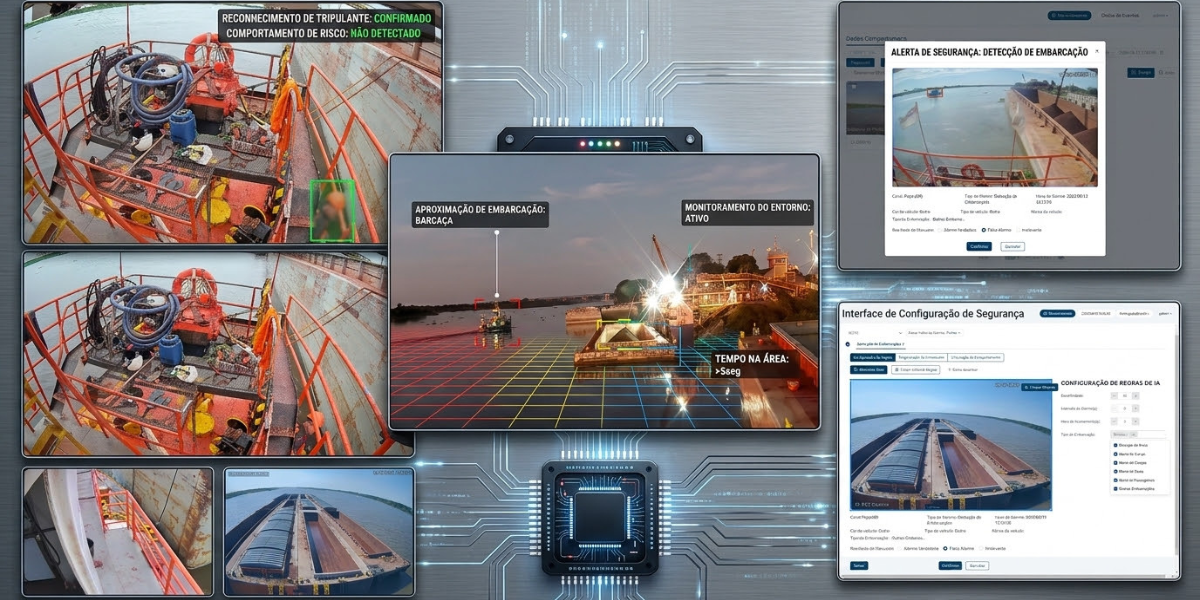Open the Tipo de Embarcação dropdown
This screenshot has width=1200, height=600.
coord(1138,434)
